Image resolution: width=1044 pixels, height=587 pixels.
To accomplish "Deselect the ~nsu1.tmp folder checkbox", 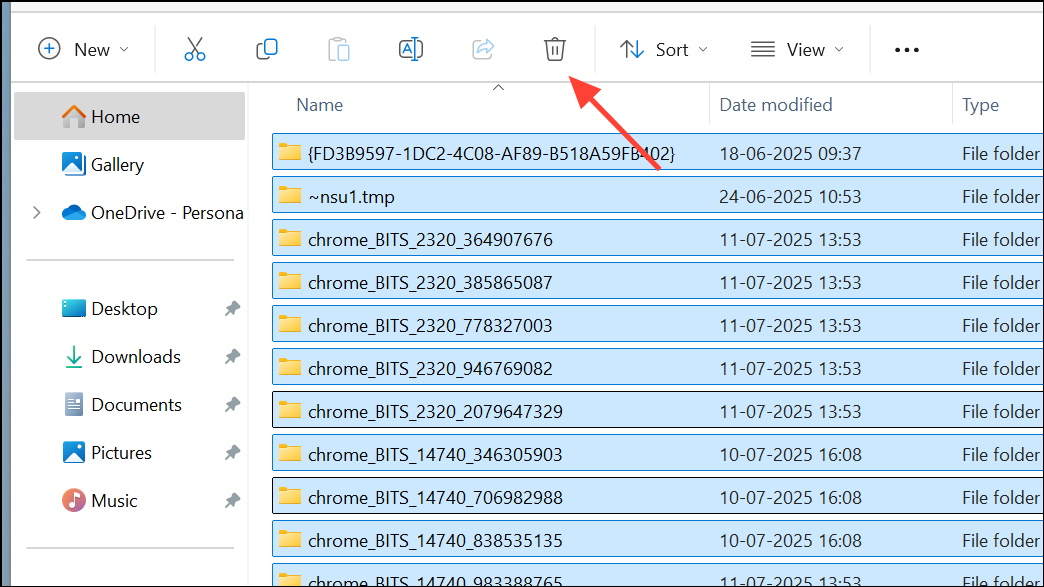I will [287, 196].
